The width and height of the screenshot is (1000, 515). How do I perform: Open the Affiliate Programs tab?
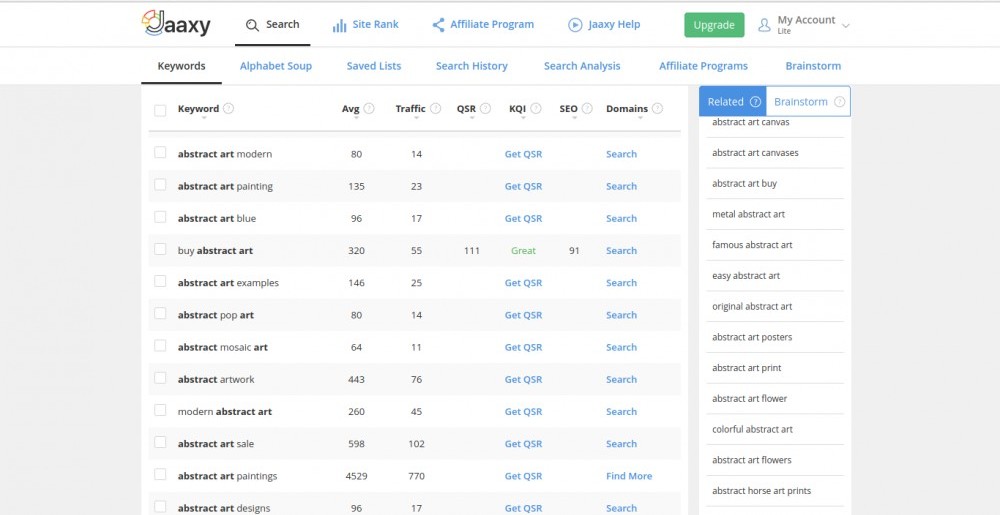(x=703, y=66)
